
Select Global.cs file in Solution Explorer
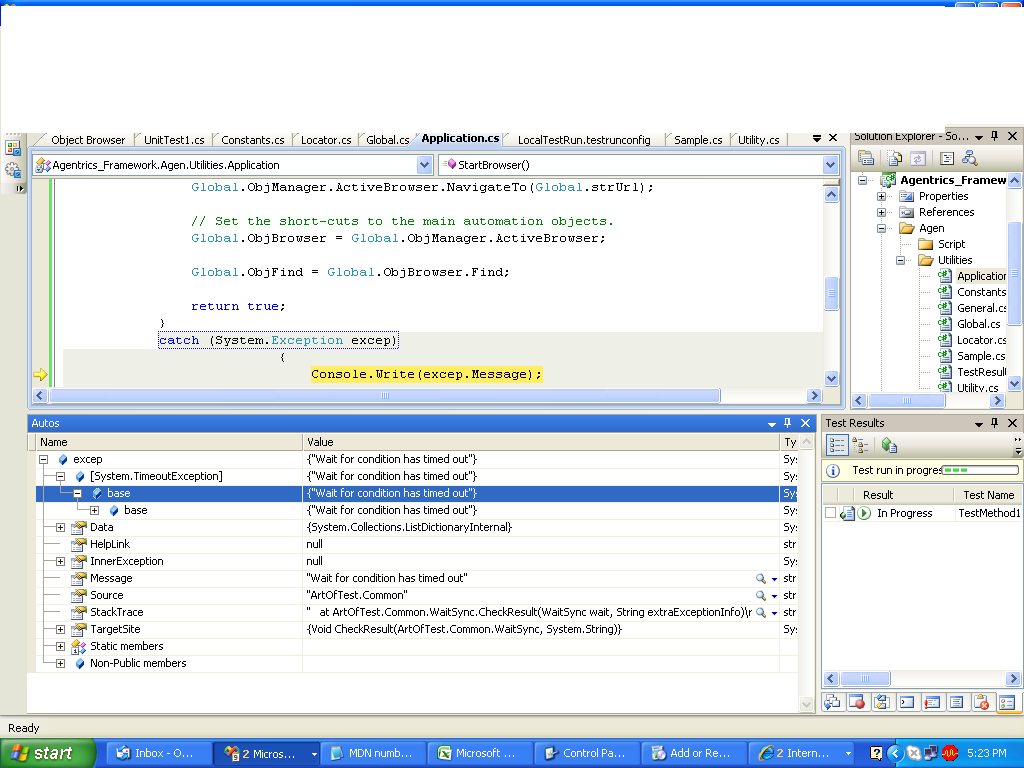978,324
